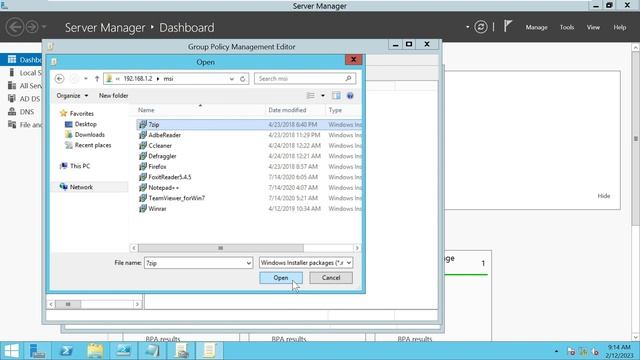
Task: Open File Explorer from taskbar
Action: [95, 351]
